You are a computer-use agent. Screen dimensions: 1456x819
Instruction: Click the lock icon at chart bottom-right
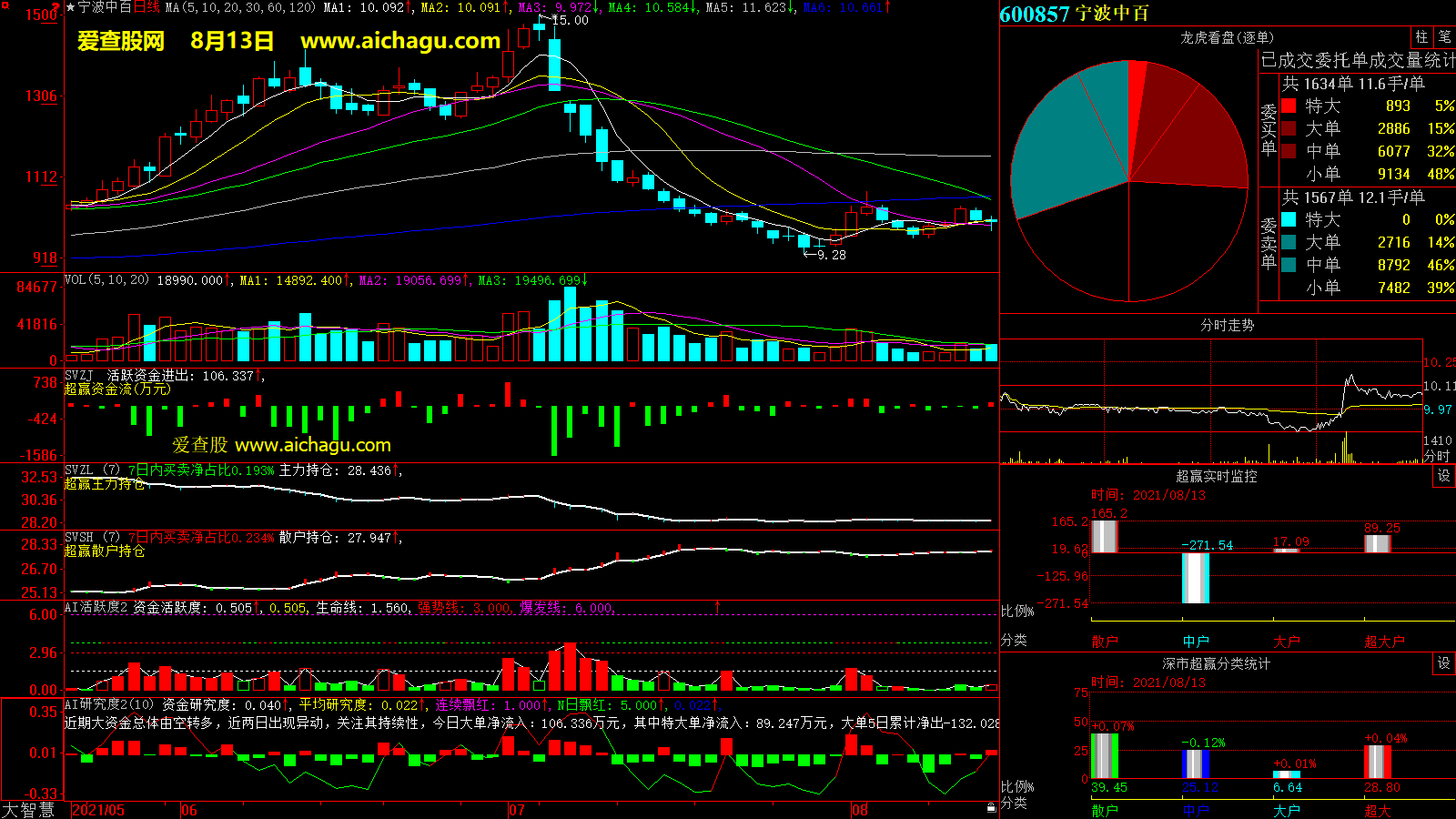(991, 807)
